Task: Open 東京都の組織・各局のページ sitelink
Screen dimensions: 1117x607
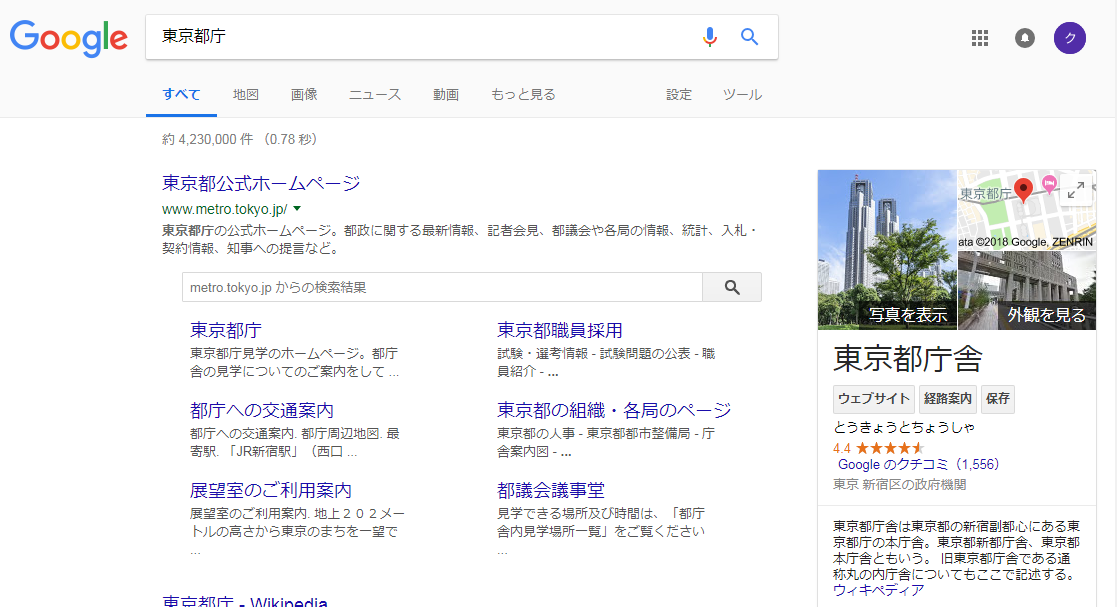Action: (x=614, y=410)
